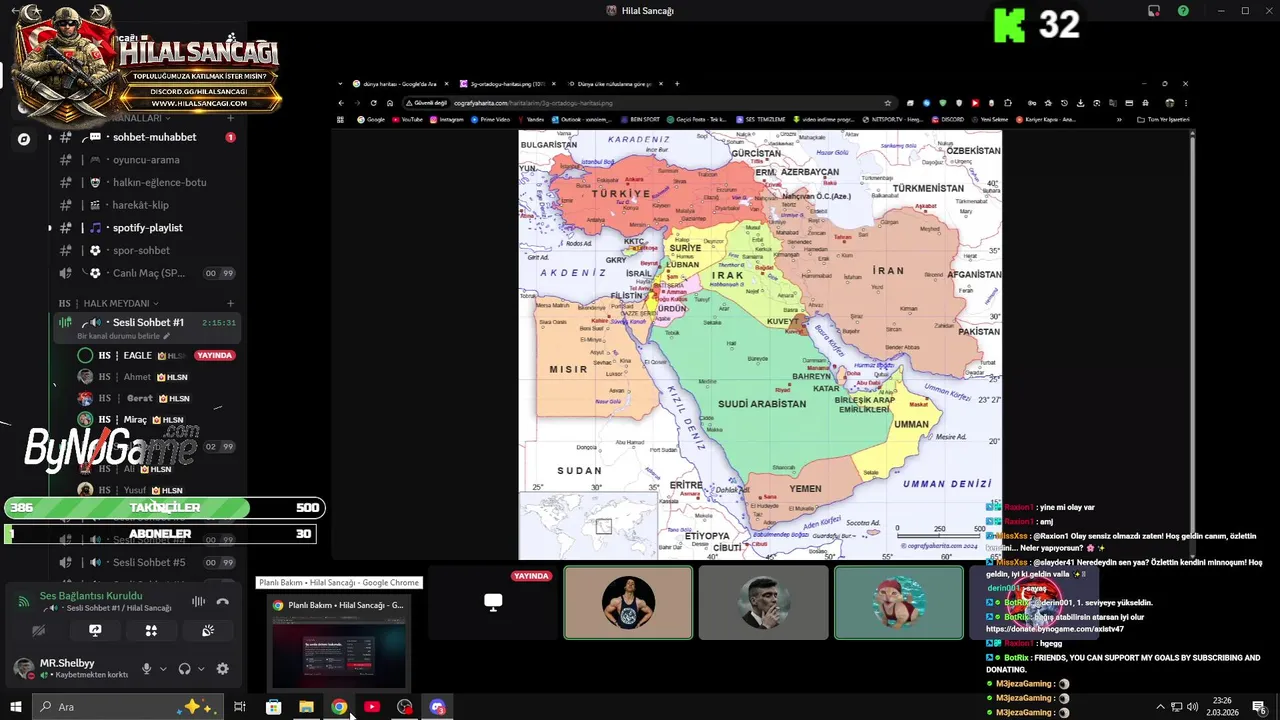Select the muscular man avatar participant tile
The image size is (1280, 720).
[x=628, y=602]
